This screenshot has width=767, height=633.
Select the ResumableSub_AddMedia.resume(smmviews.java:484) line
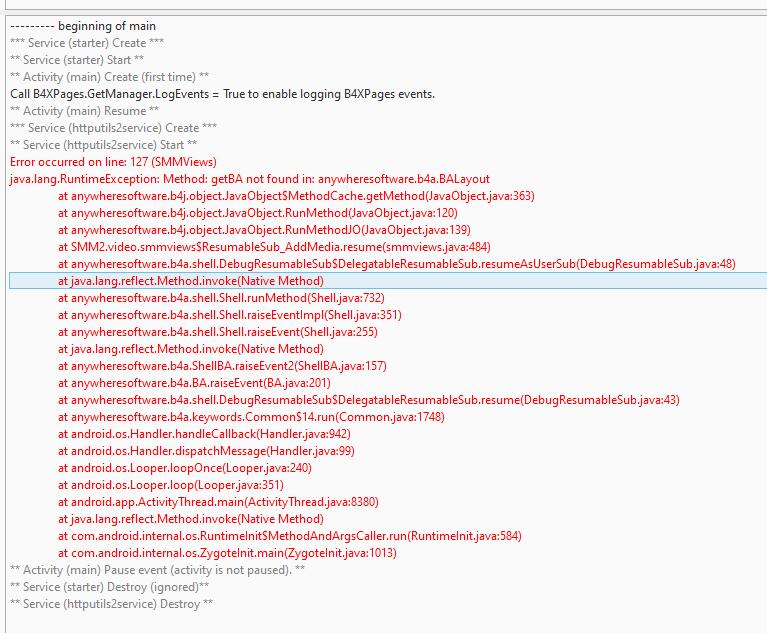click(x=274, y=247)
